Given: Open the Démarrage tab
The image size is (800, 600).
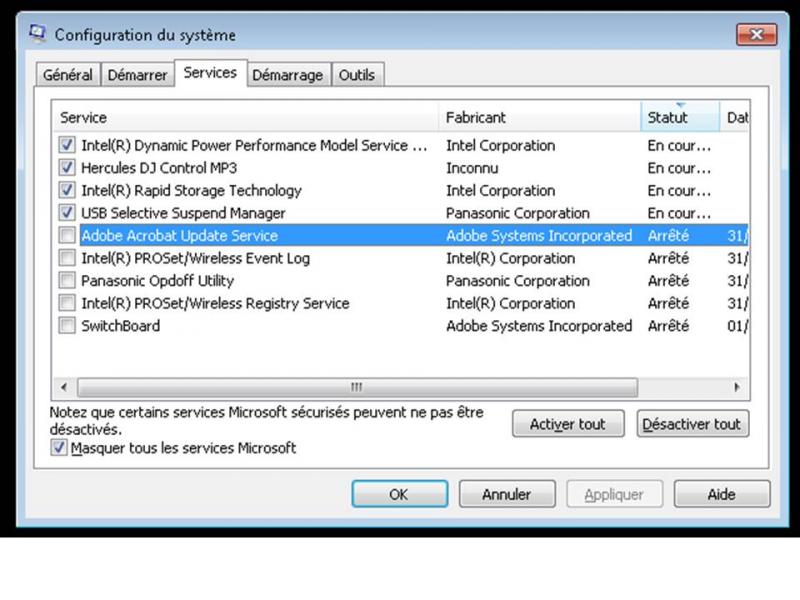Looking at the screenshot, I should (287, 75).
